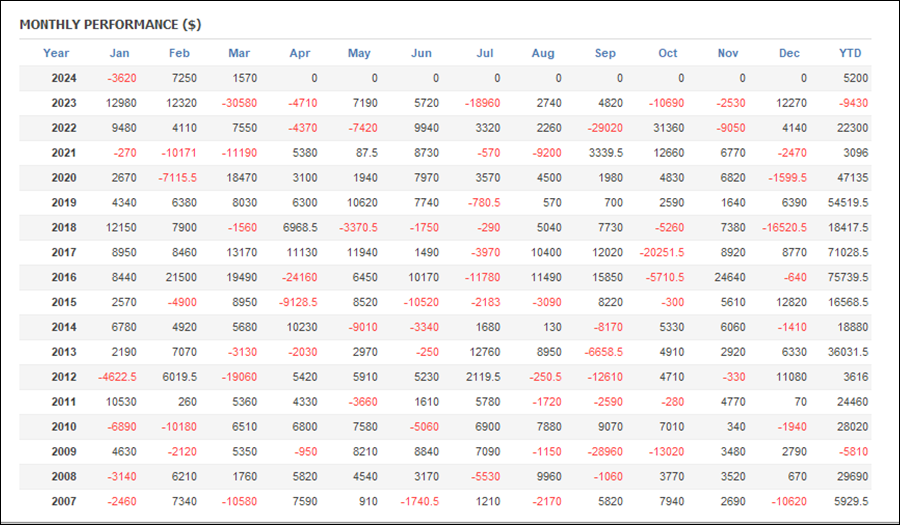The height and width of the screenshot is (525, 900).
Task: Click the Oct column header
Action: (668, 53)
